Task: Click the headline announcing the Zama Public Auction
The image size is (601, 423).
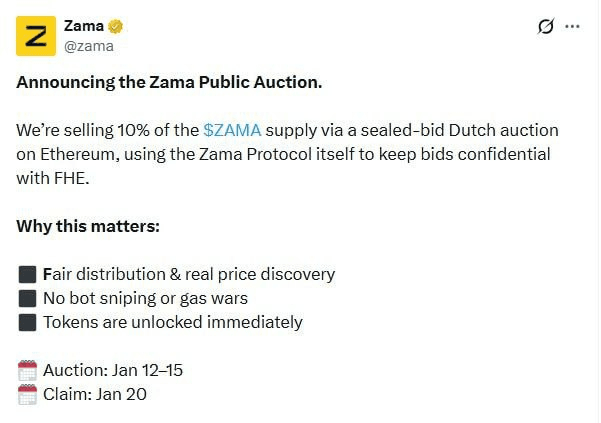Action: 169,82
